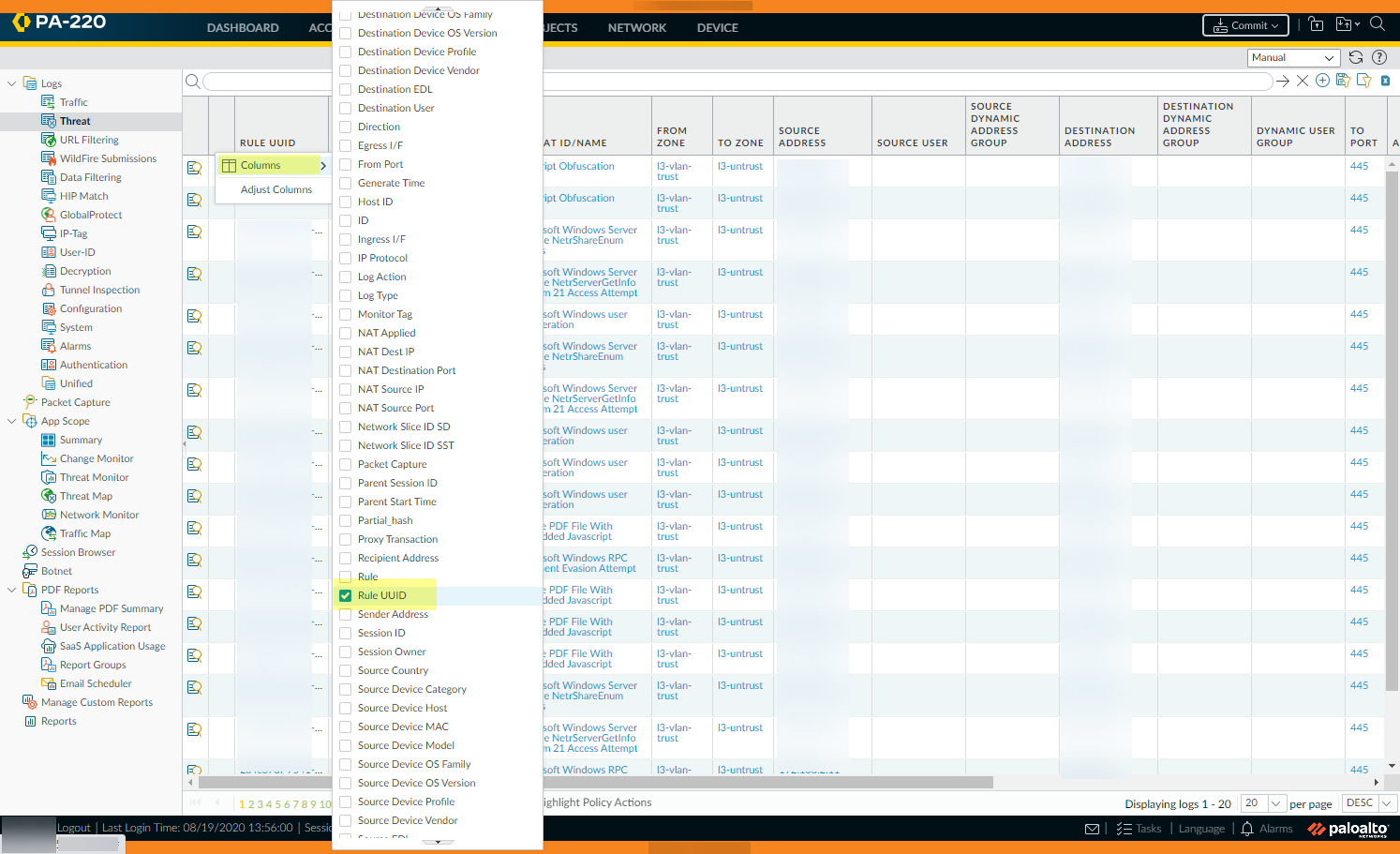Collapse the PDF Reports tree section
This screenshot has width=1400, height=854.
click(11, 590)
